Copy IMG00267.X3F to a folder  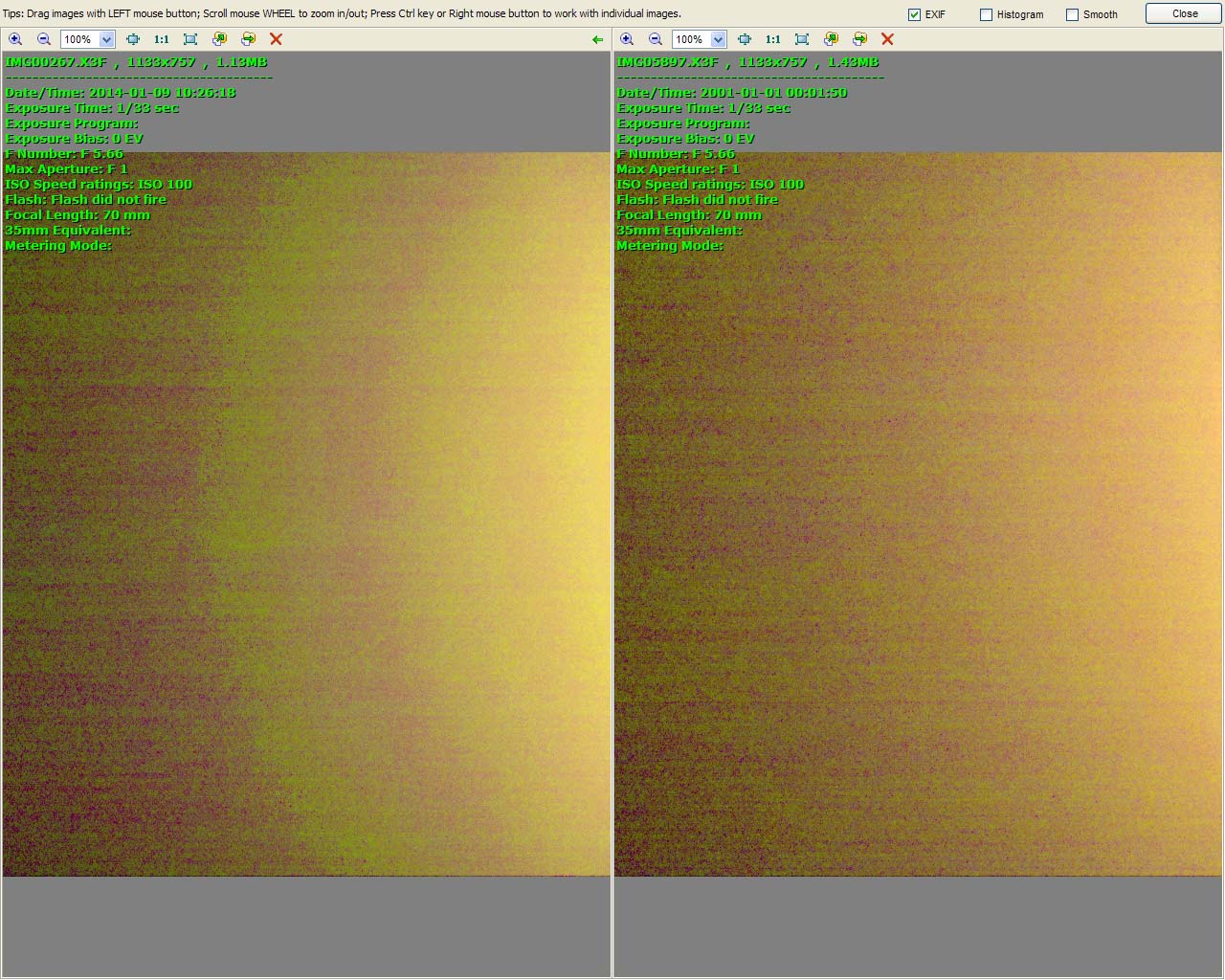click(x=219, y=39)
